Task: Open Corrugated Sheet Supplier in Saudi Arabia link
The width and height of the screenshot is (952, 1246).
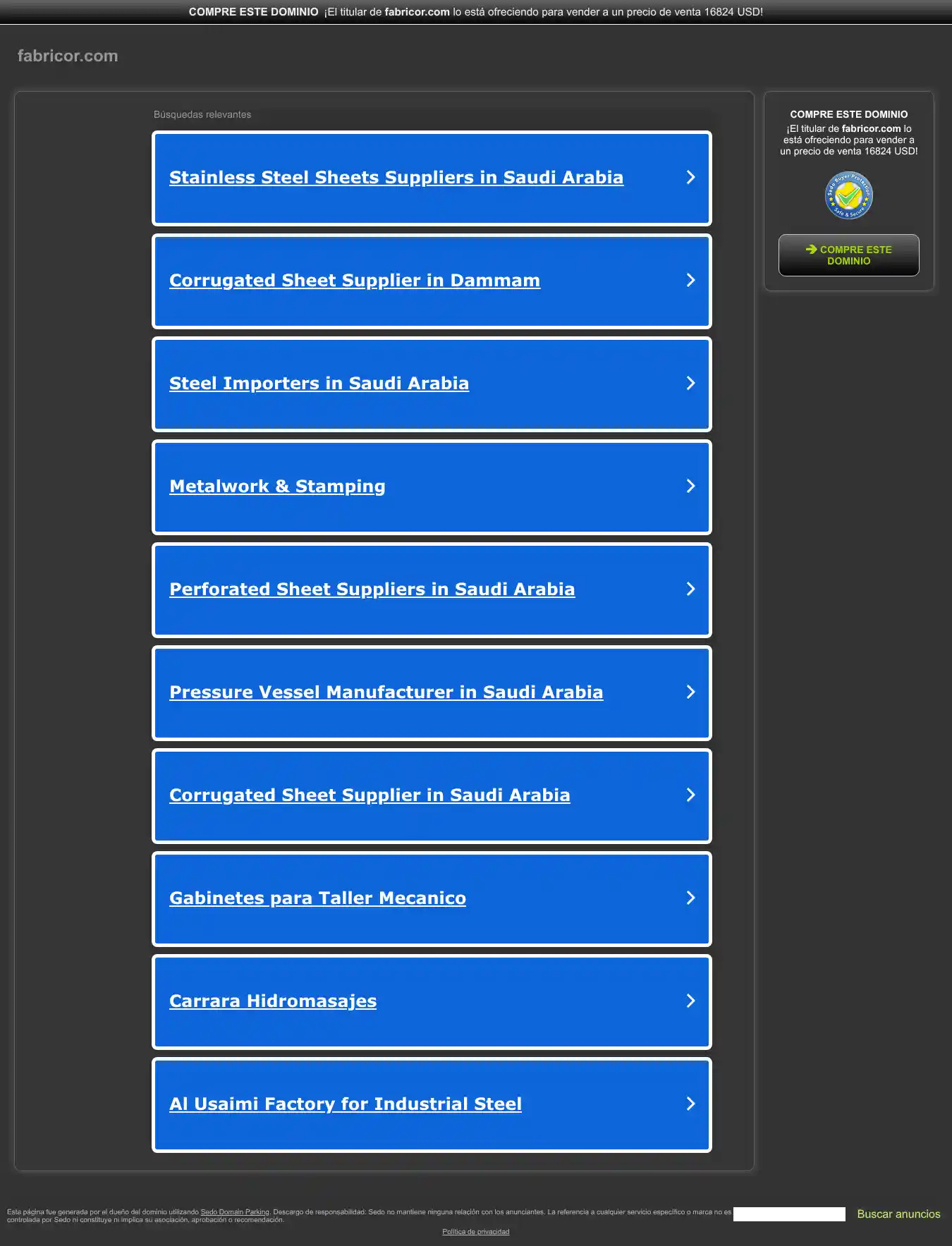Action: tap(369, 795)
